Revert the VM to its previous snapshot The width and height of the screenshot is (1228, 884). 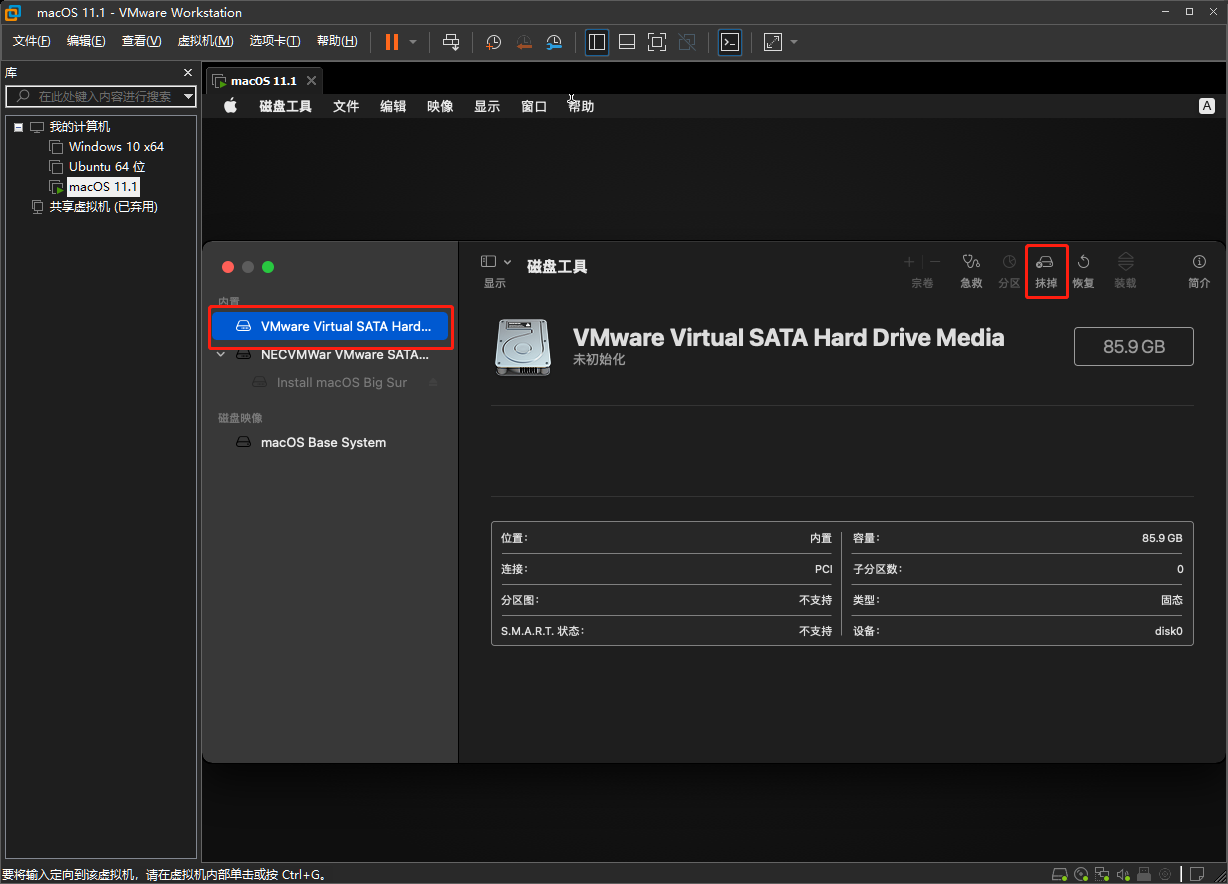[524, 42]
